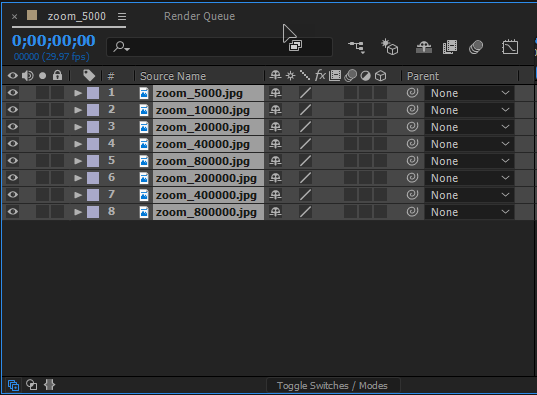Open the zoom_5000 panel menu
The image size is (537, 395).
pos(122,16)
